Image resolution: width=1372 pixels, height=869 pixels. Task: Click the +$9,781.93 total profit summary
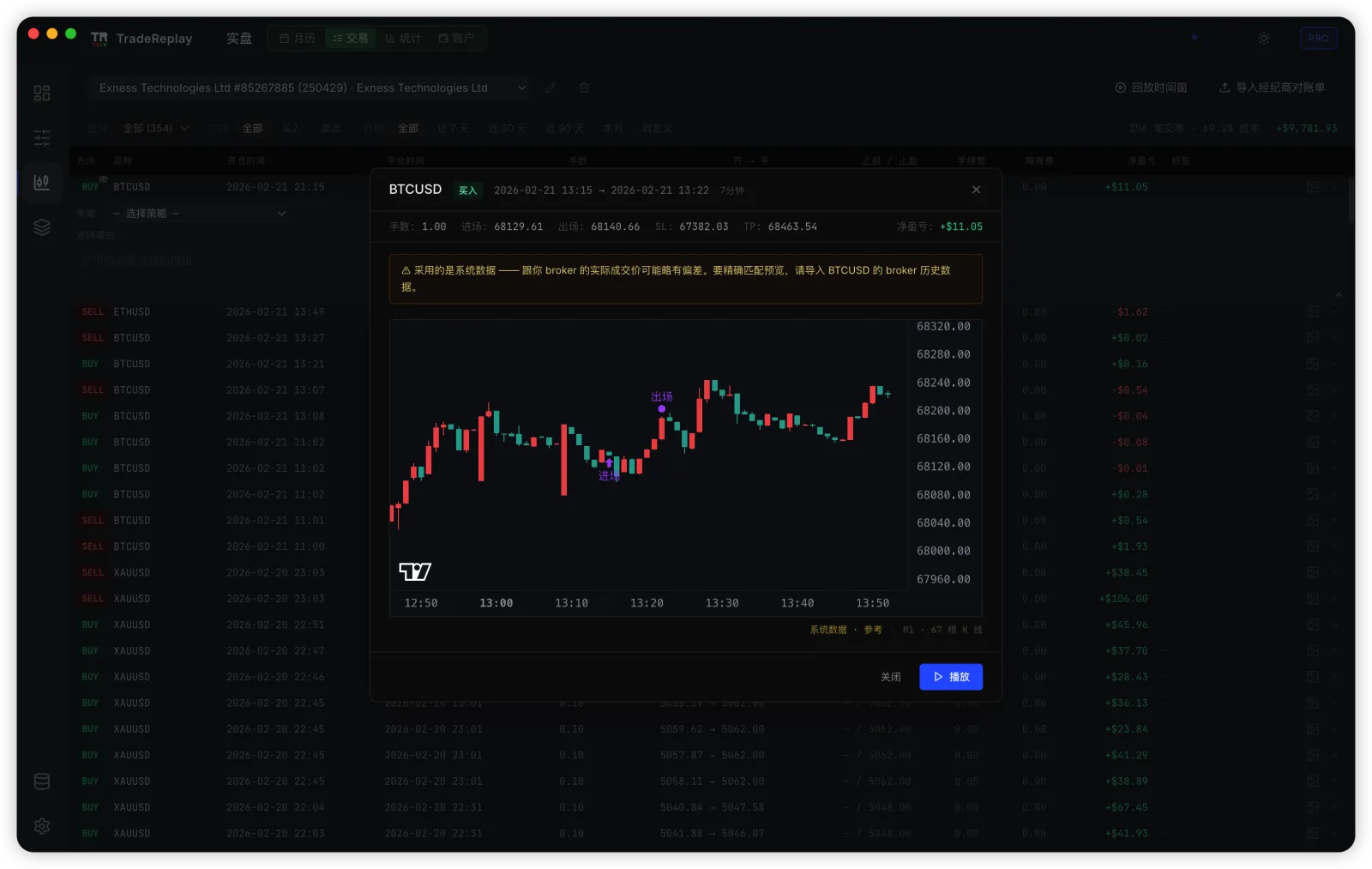pyautogui.click(x=1307, y=129)
